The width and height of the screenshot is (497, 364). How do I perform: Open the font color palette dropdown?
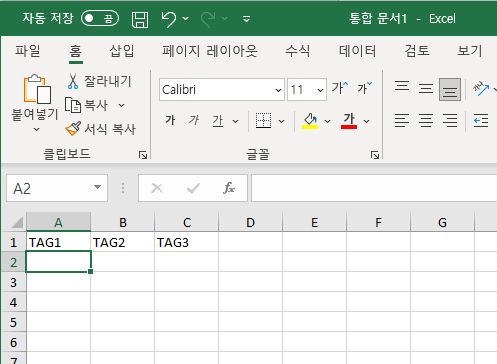pyautogui.click(x=366, y=121)
